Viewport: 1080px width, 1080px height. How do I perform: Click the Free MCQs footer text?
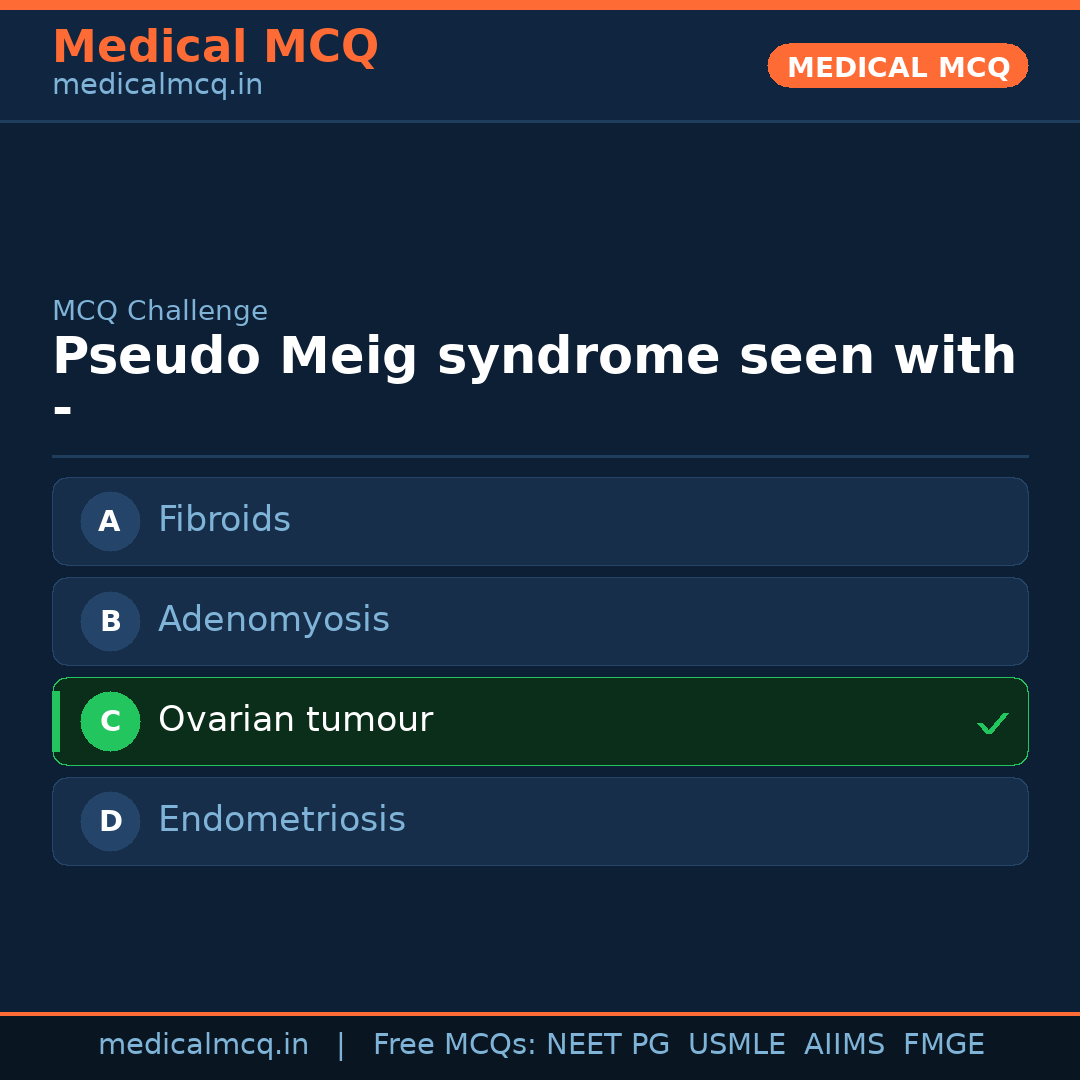click(454, 1045)
